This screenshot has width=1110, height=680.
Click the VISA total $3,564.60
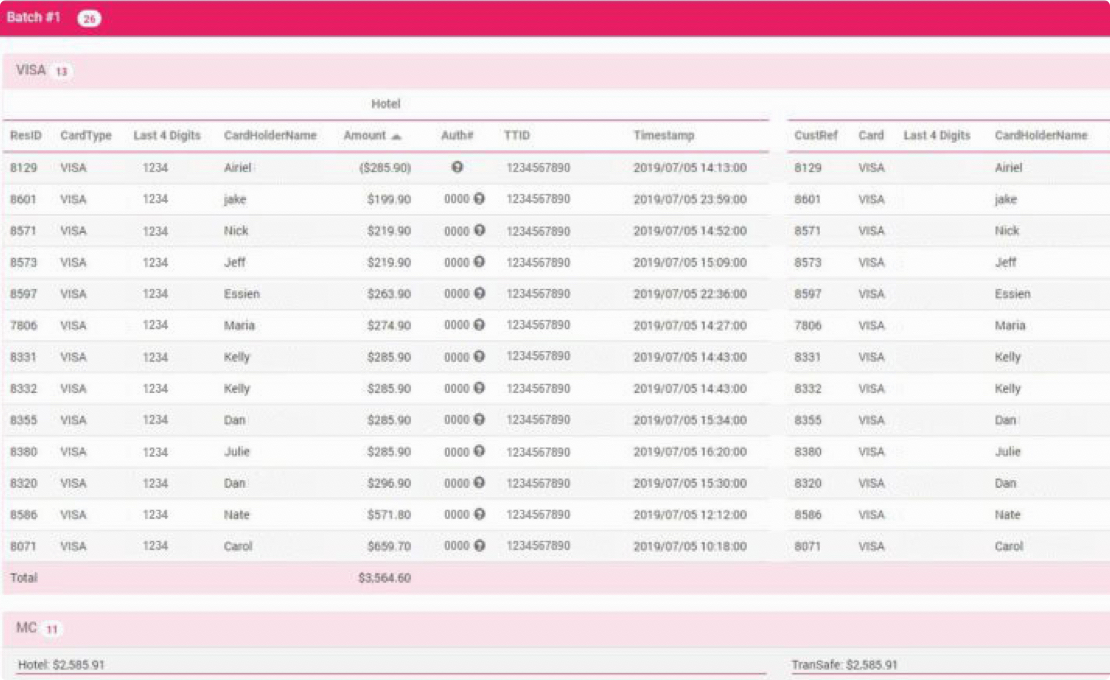point(384,578)
